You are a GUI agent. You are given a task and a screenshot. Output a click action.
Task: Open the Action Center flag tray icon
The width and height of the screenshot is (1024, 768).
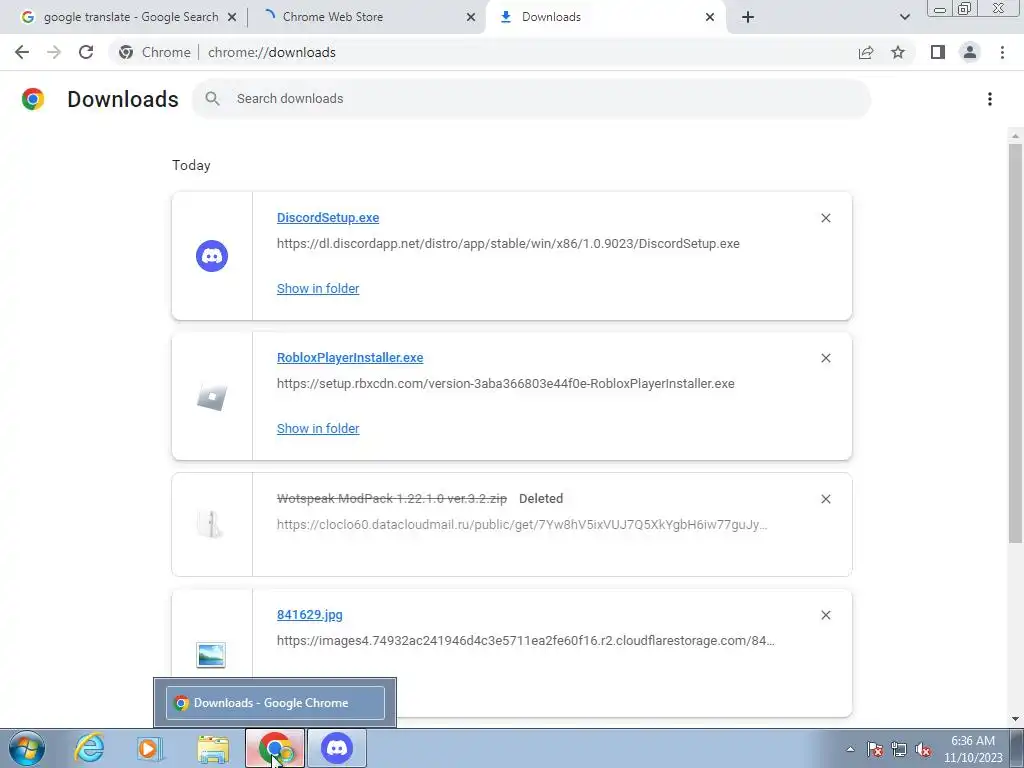click(x=875, y=749)
